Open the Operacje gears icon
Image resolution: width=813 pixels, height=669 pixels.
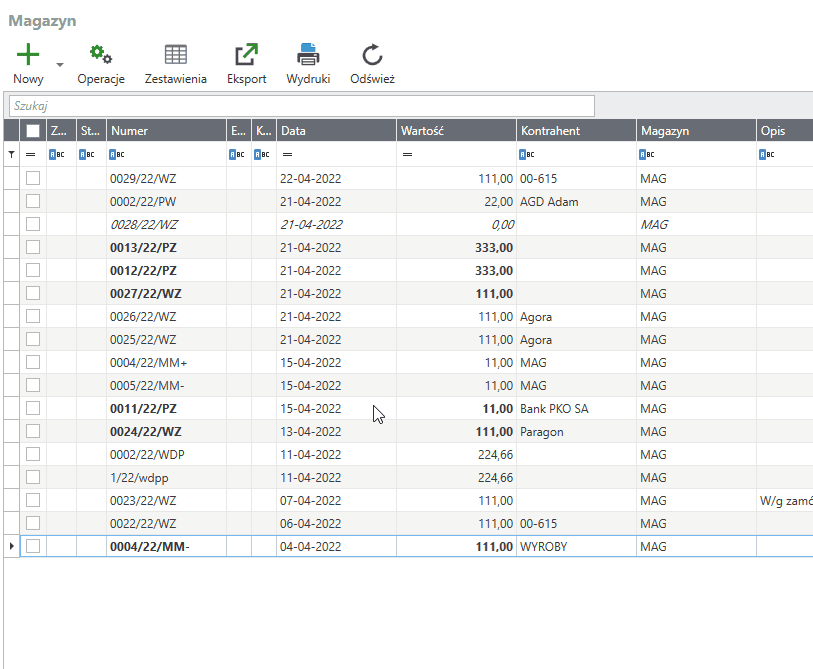[101, 55]
